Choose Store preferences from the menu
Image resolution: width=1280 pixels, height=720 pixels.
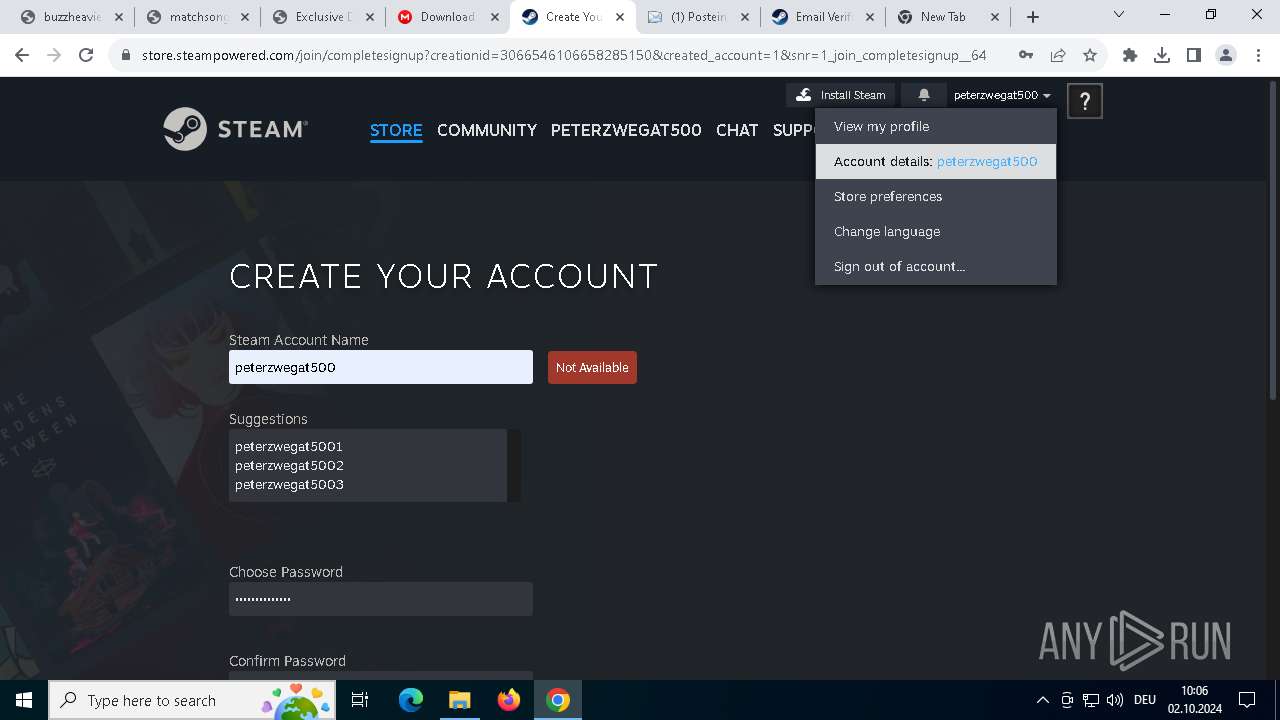[x=936, y=196]
